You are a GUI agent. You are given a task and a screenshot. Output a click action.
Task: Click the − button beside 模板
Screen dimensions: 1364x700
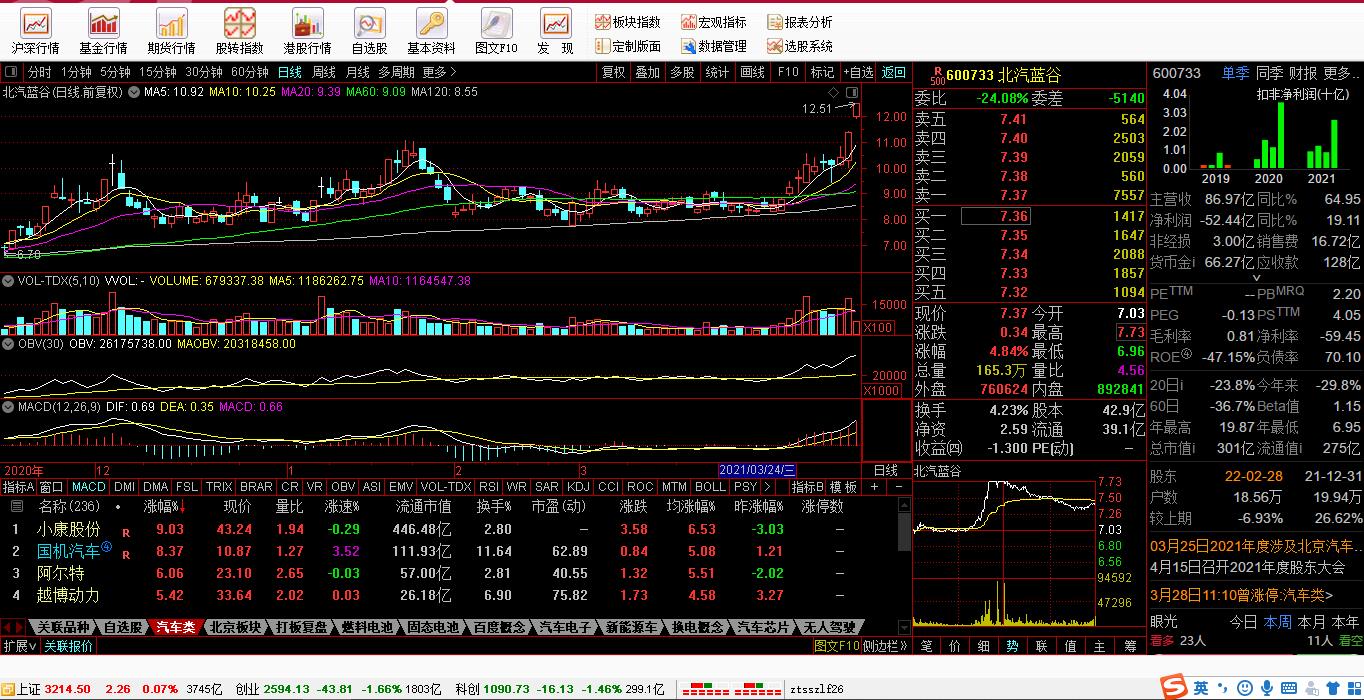[x=897, y=487]
